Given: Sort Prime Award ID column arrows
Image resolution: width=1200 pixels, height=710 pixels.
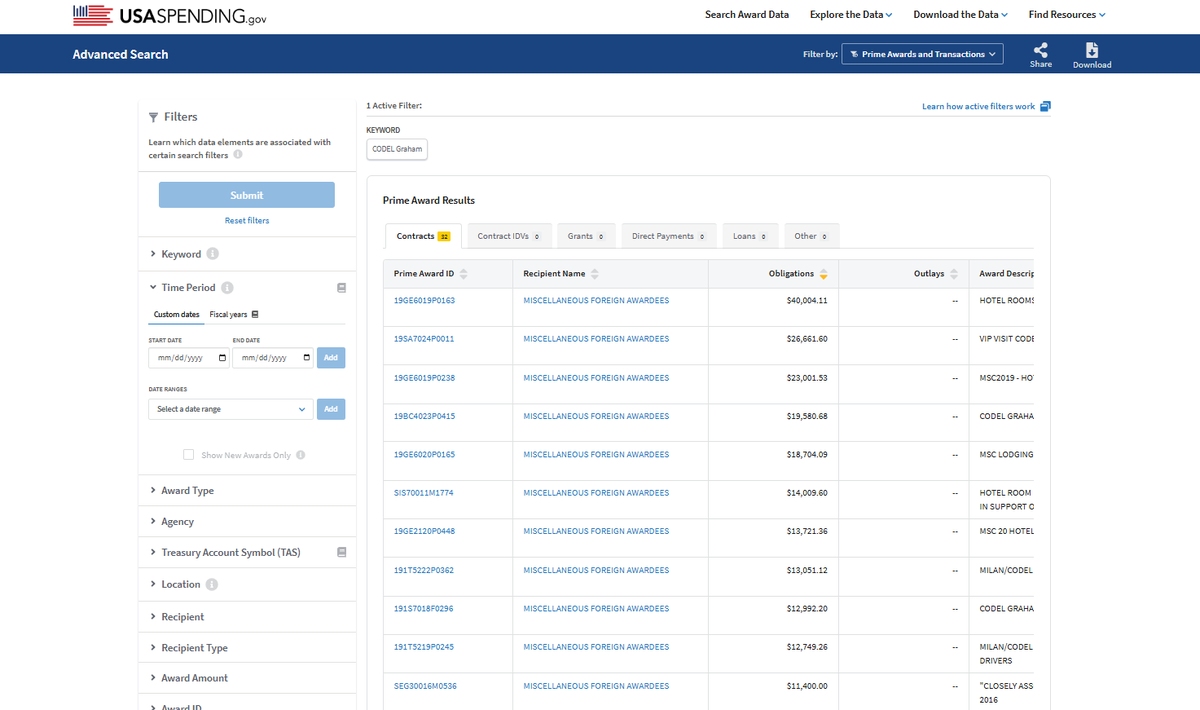Looking at the screenshot, I should [x=463, y=274].
